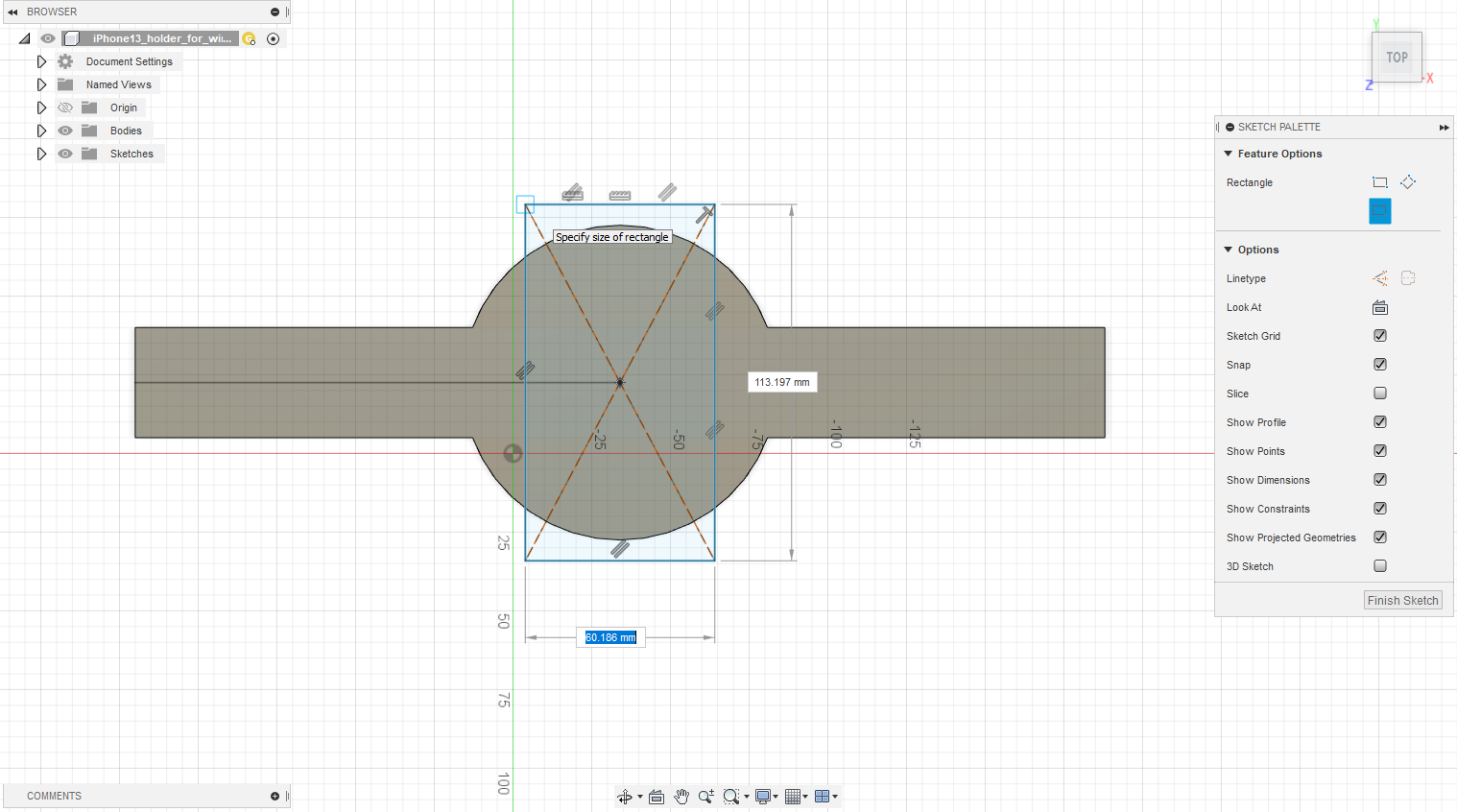Expand the Origin node

coord(41,107)
